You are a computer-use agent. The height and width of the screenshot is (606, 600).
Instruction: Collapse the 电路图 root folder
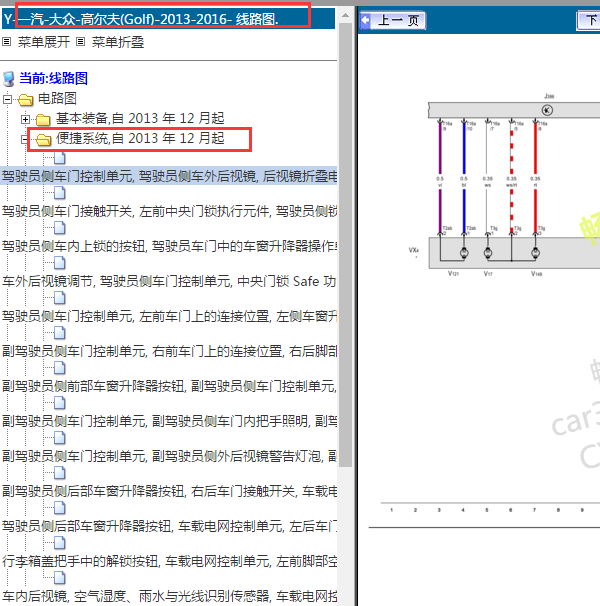tap(7, 100)
